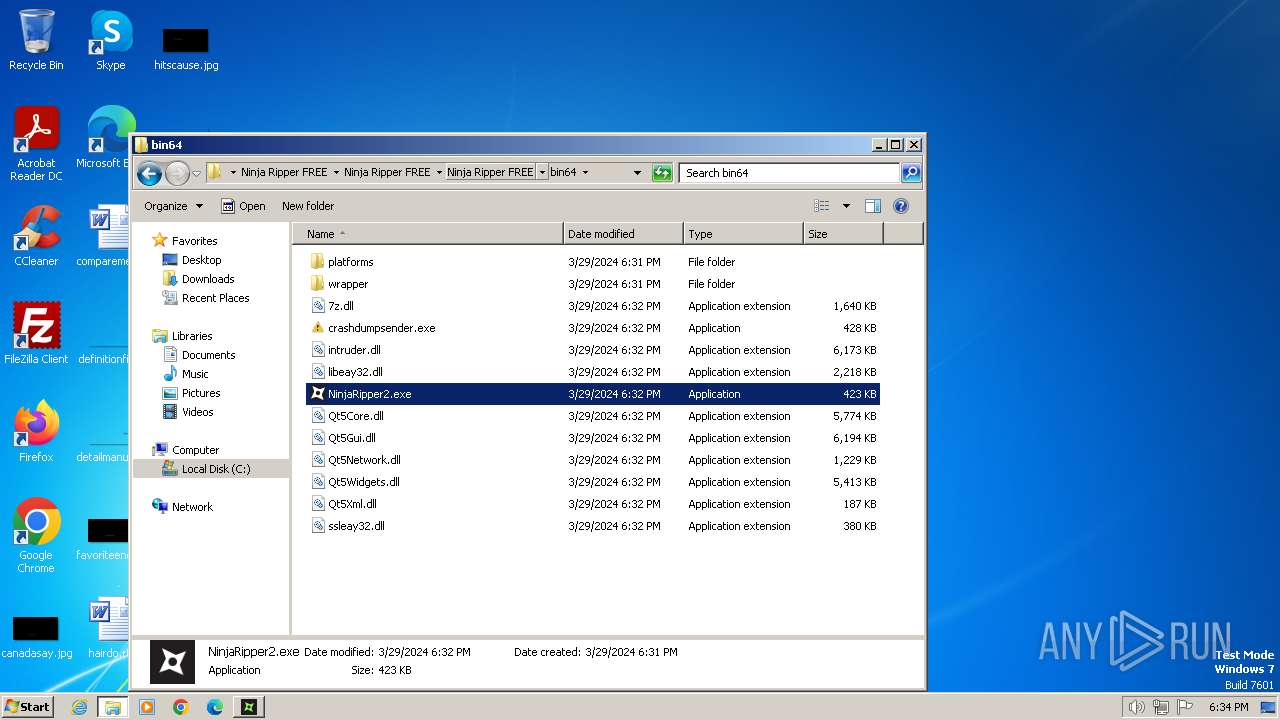This screenshot has width=1280, height=720.
Task: Select the platforms folder icon
Action: [317, 262]
